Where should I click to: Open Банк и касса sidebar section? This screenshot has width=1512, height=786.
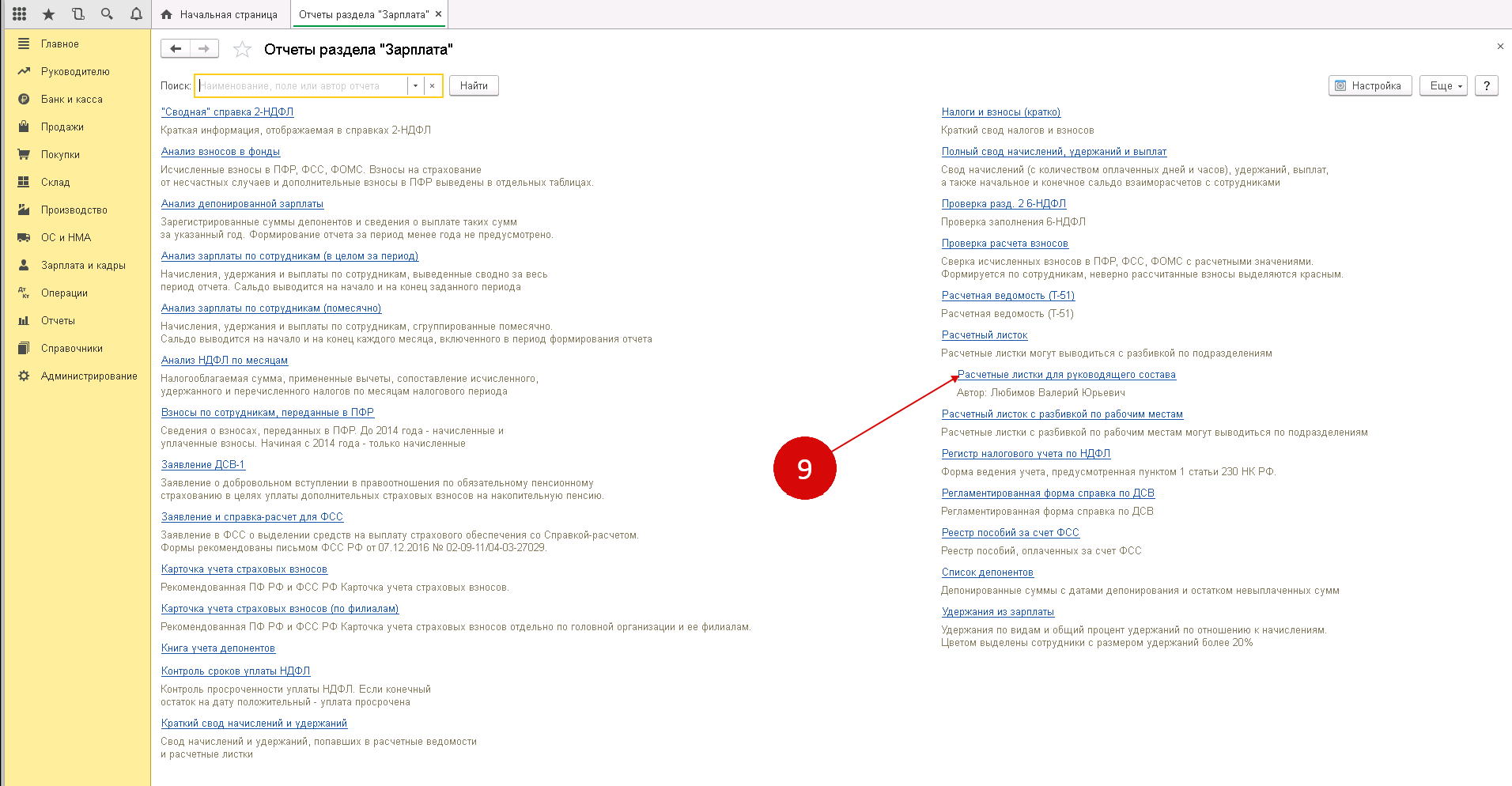click(x=71, y=100)
